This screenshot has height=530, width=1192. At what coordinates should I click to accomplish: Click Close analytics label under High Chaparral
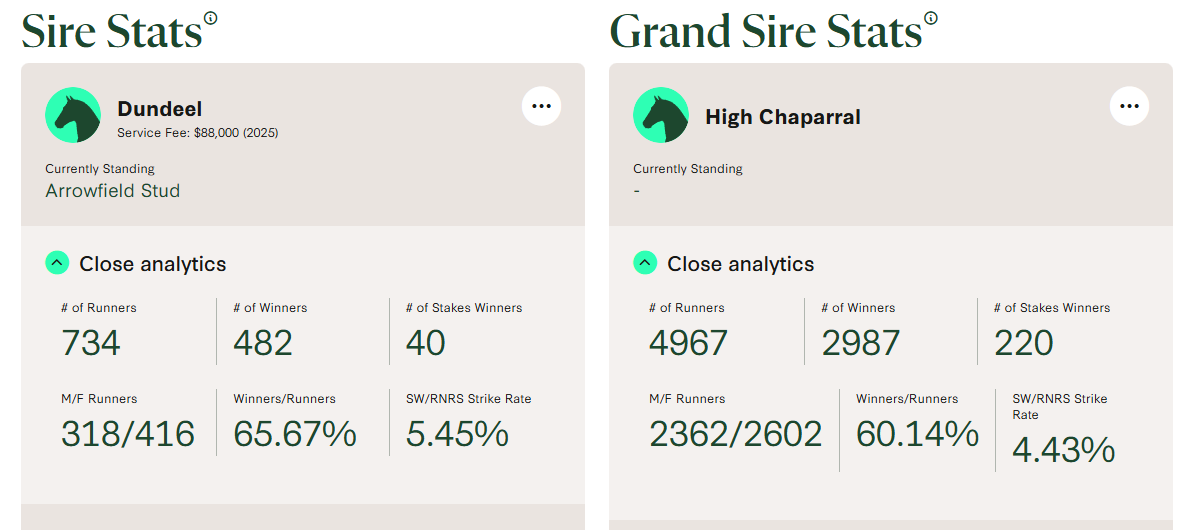pos(741,264)
